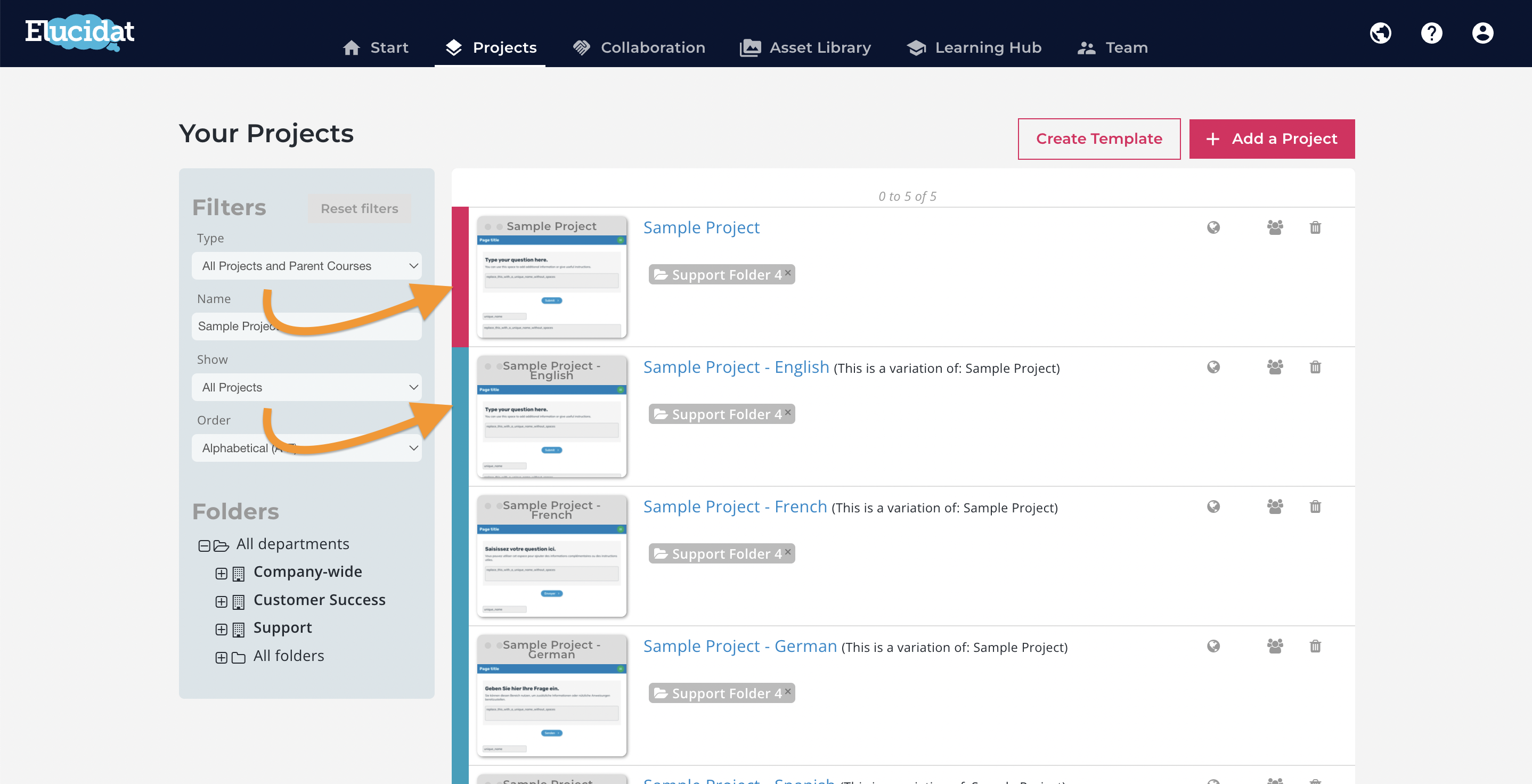Open the Sample Project link
1532x784 pixels.
(x=701, y=227)
